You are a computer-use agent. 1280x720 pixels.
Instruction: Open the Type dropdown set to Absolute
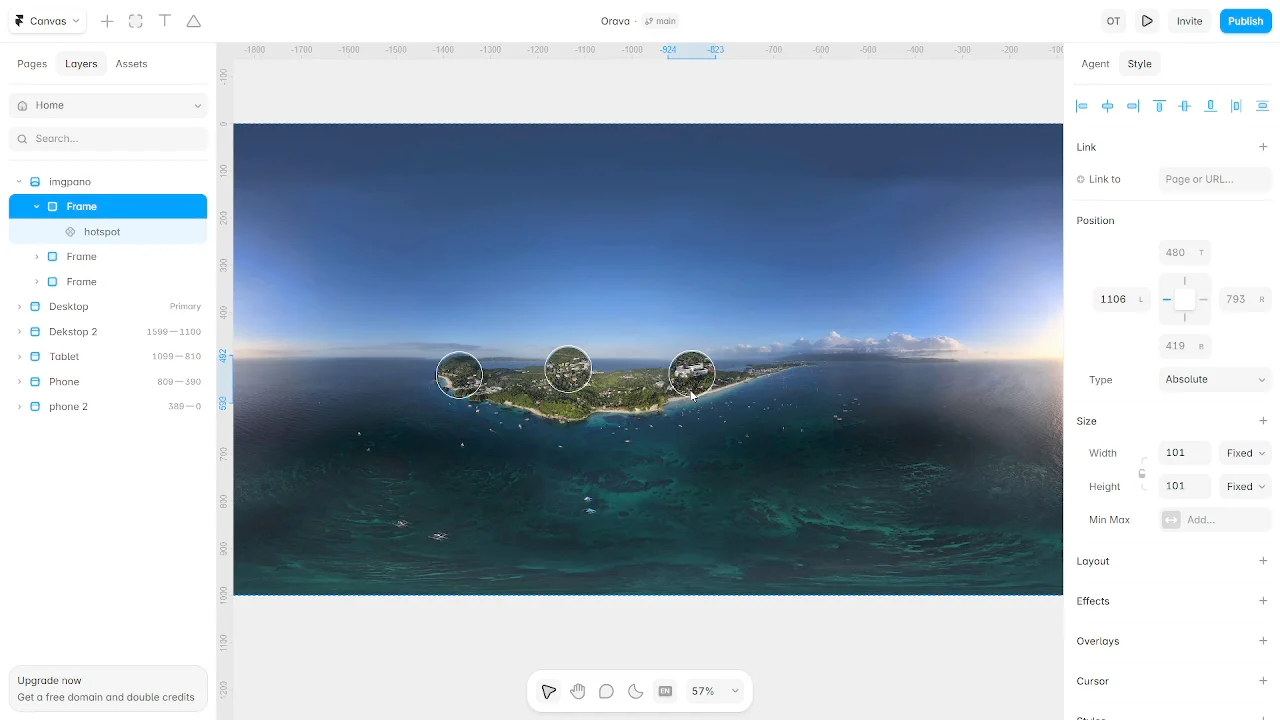(x=1215, y=380)
